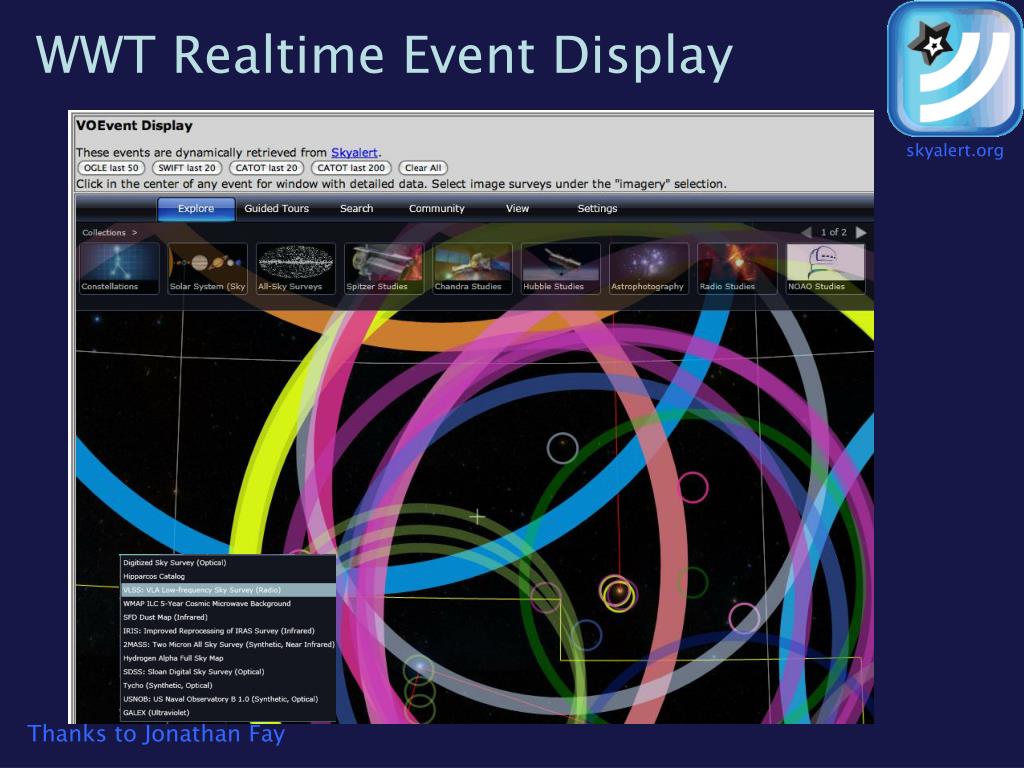The image size is (1024, 768).
Task: Expand the Collections breadcrumb
Action: click(x=110, y=232)
